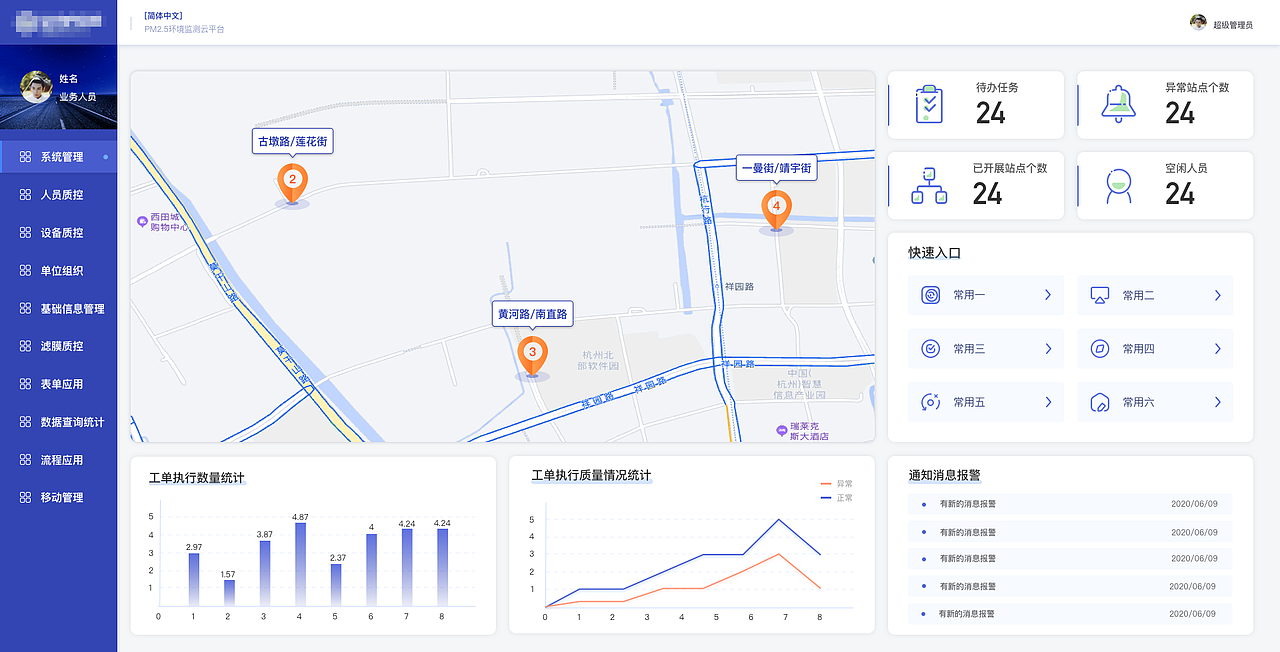Click the 设备质控 grid icon

[25, 233]
